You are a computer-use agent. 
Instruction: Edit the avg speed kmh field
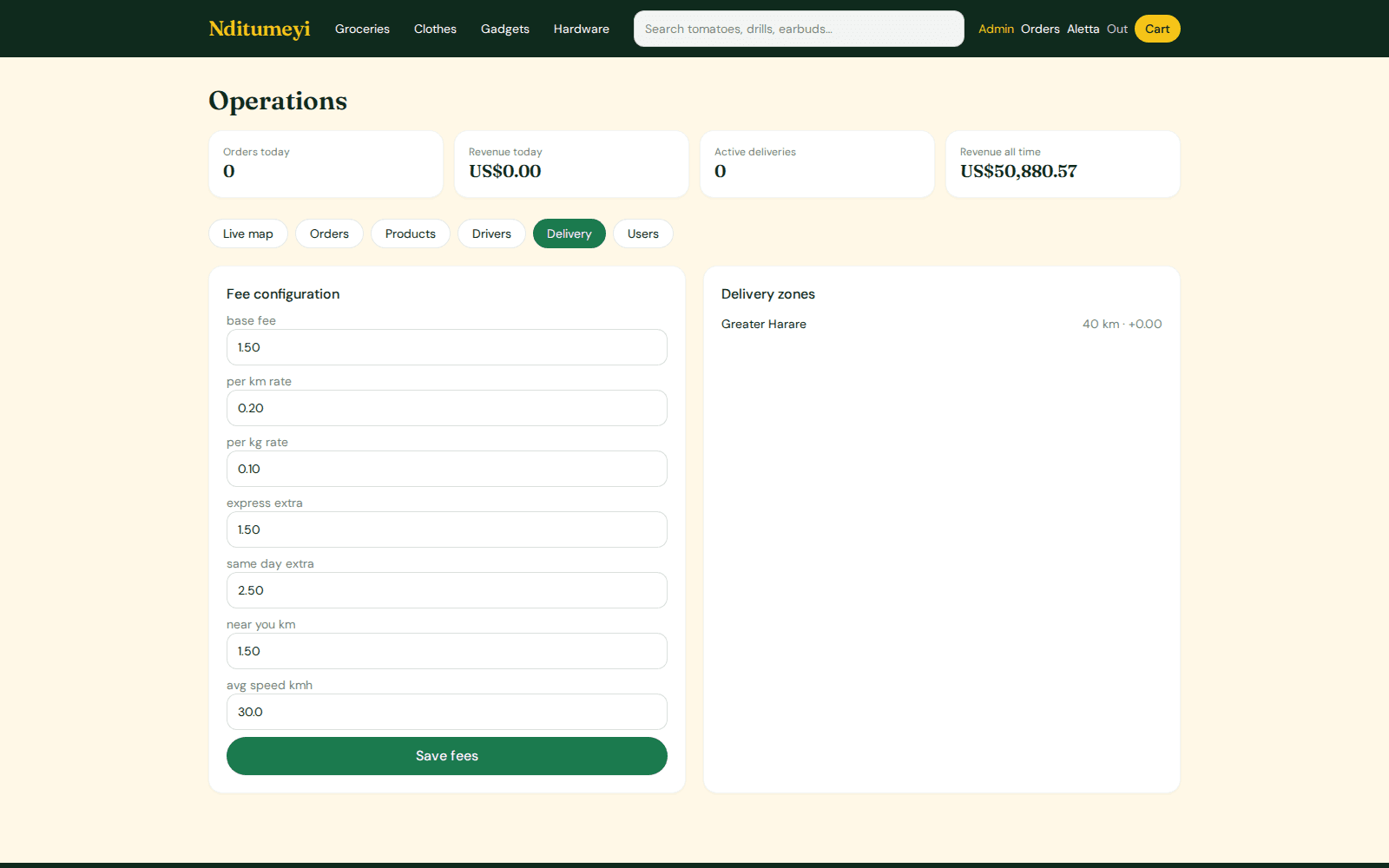tap(447, 712)
